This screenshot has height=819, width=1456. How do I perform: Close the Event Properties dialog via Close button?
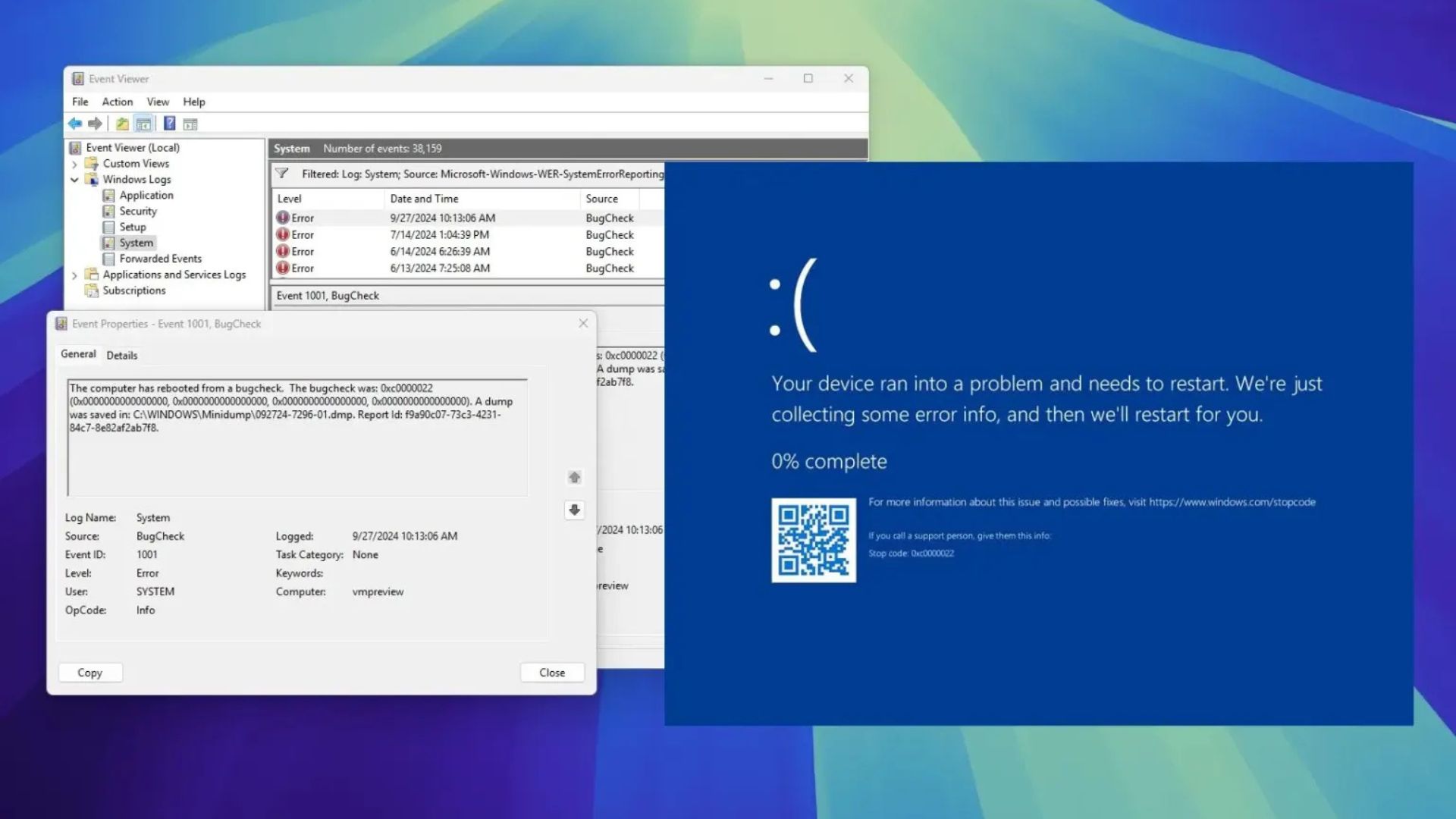552,672
